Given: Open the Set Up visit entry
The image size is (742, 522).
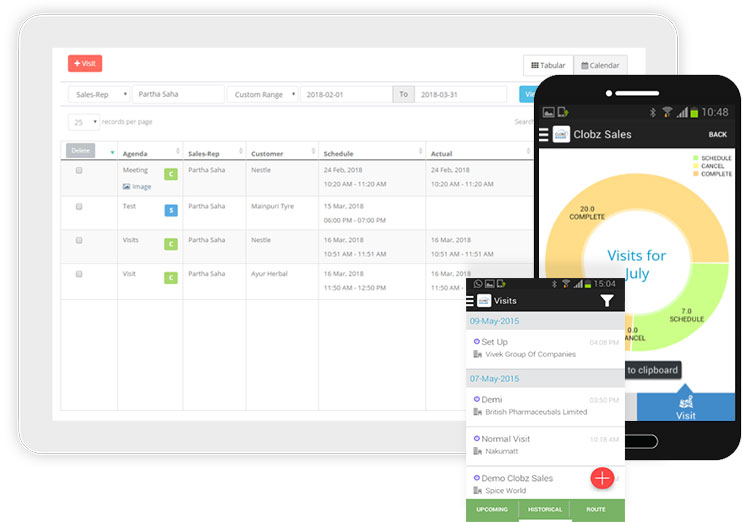Looking at the screenshot, I should (545, 348).
